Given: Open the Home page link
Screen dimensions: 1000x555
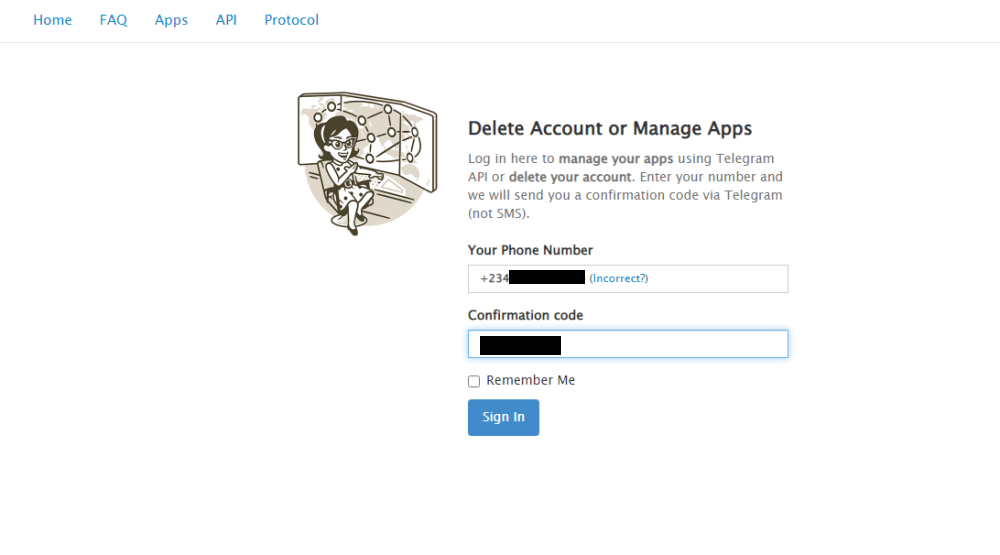Looking at the screenshot, I should pyautogui.click(x=52, y=20).
